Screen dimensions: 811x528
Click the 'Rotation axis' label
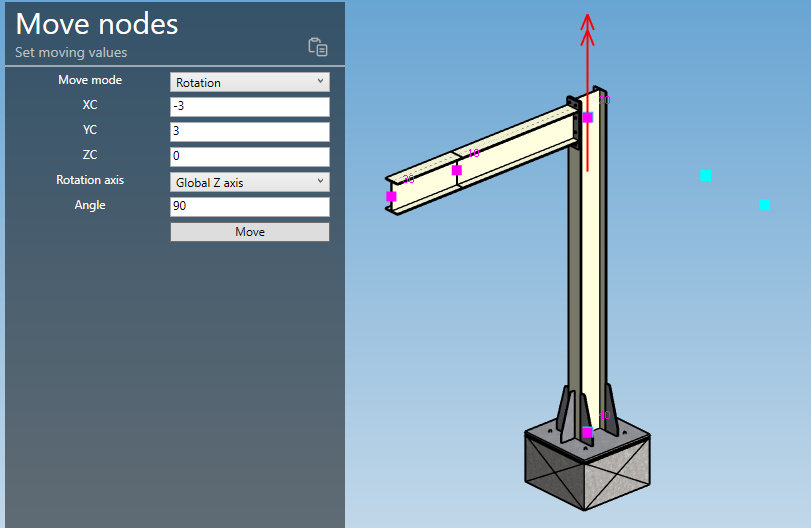90,180
